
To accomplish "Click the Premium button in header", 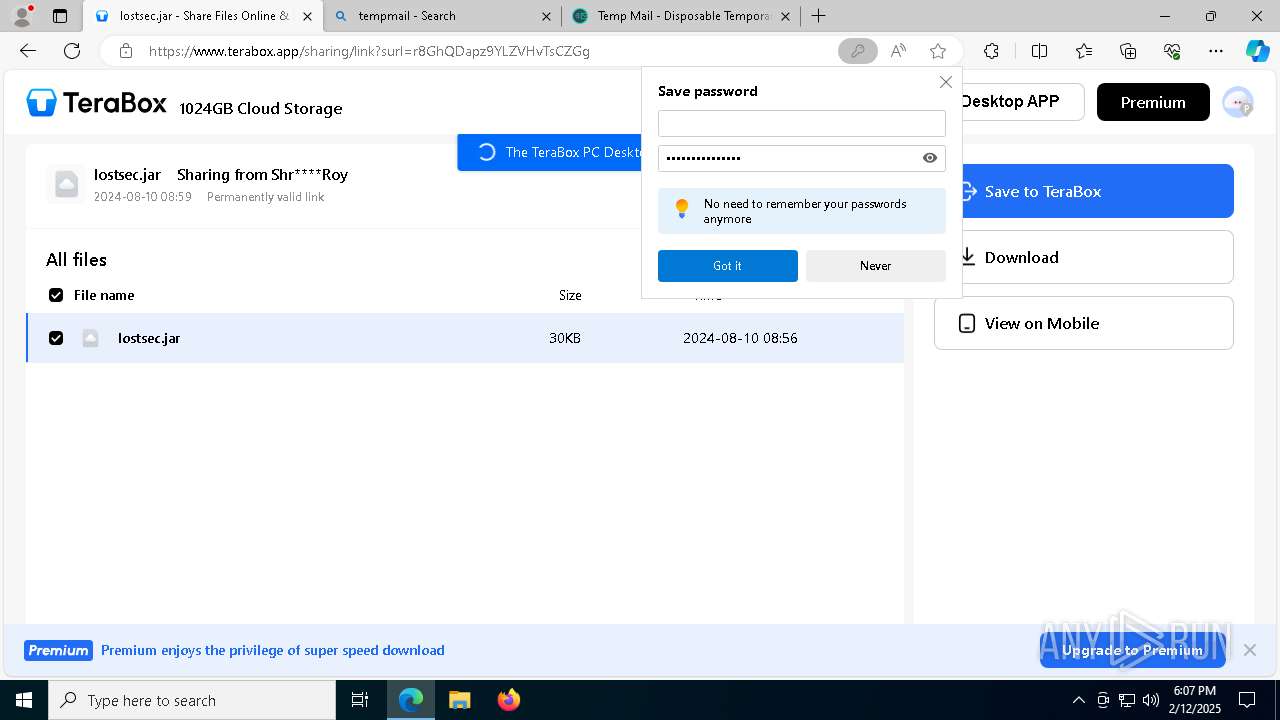I will click(x=1153, y=102).
